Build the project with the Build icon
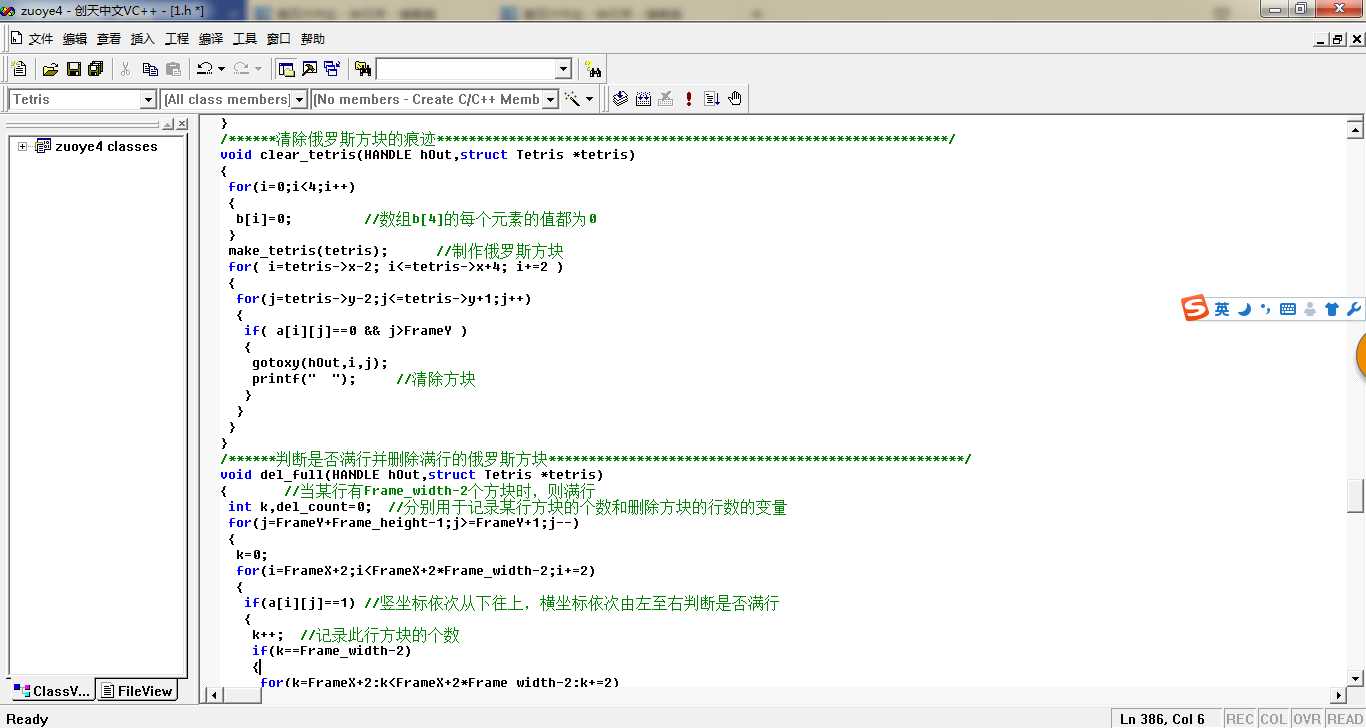Screen dimensions: 1366x728 pyautogui.click(x=643, y=99)
